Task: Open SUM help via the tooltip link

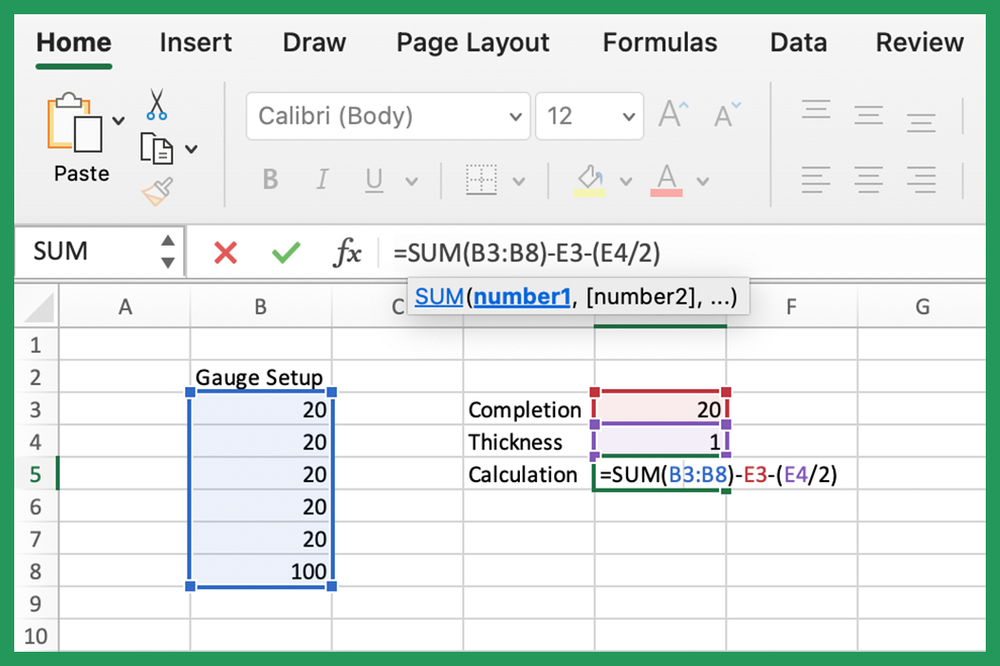Action: point(438,296)
